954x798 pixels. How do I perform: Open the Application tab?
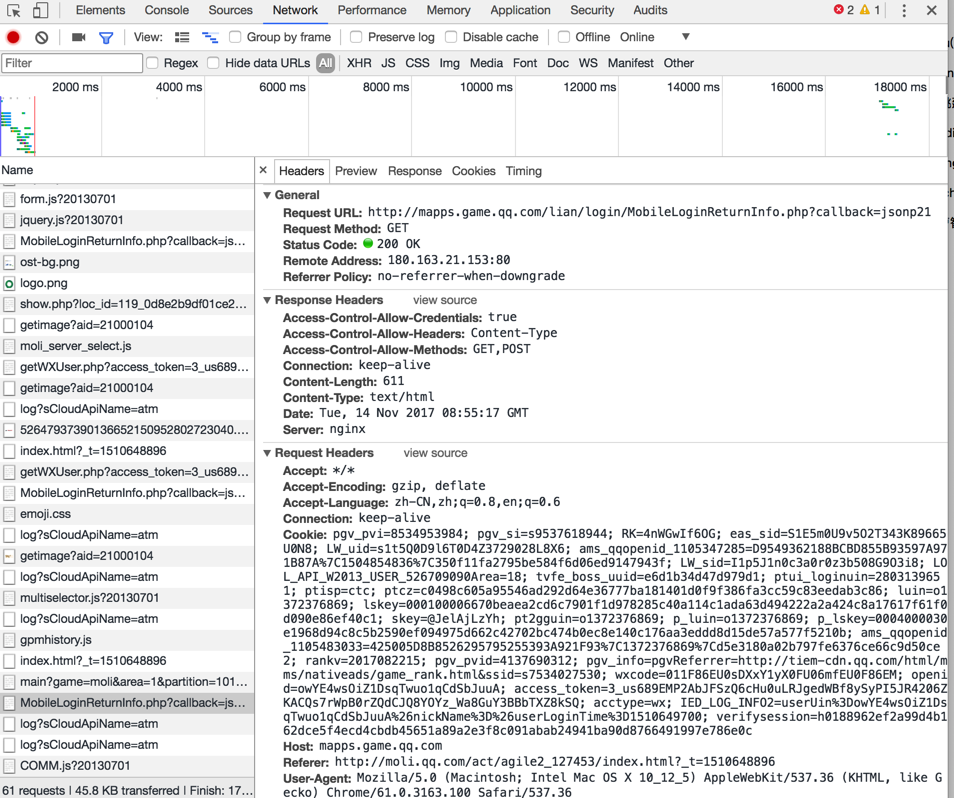pyautogui.click(x=521, y=10)
